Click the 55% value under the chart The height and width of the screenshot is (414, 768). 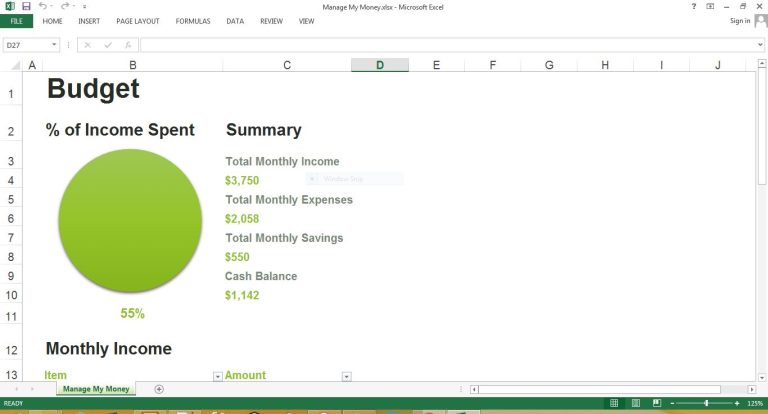[133, 314]
